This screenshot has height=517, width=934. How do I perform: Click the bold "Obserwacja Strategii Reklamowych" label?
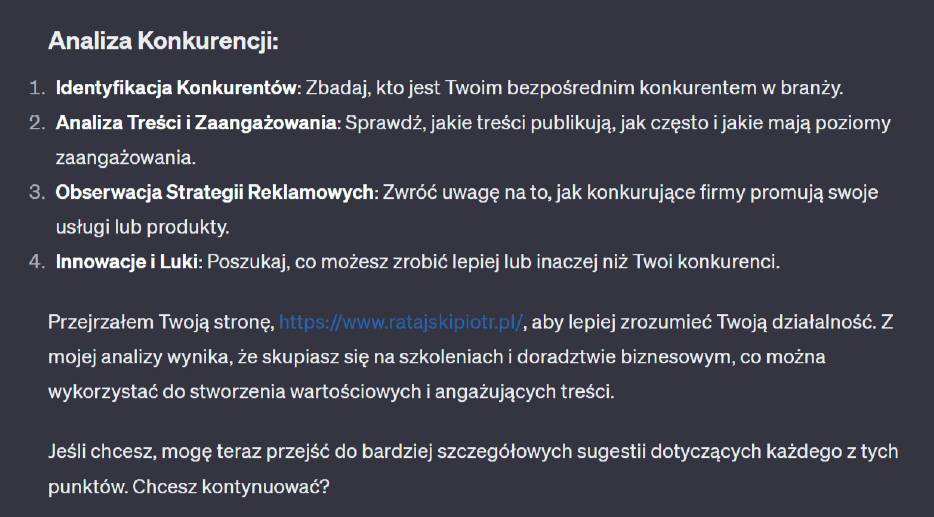[214, 192]
